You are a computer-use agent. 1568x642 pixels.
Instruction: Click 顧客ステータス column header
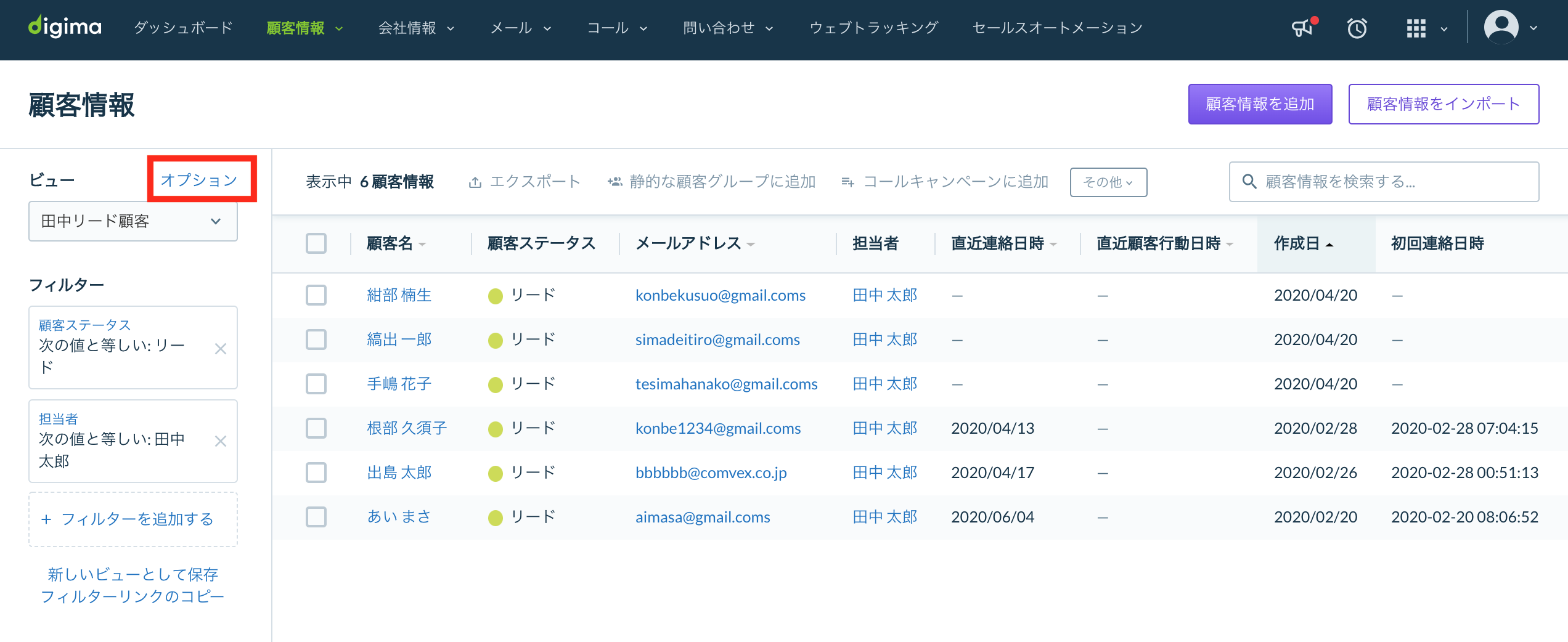541,243
